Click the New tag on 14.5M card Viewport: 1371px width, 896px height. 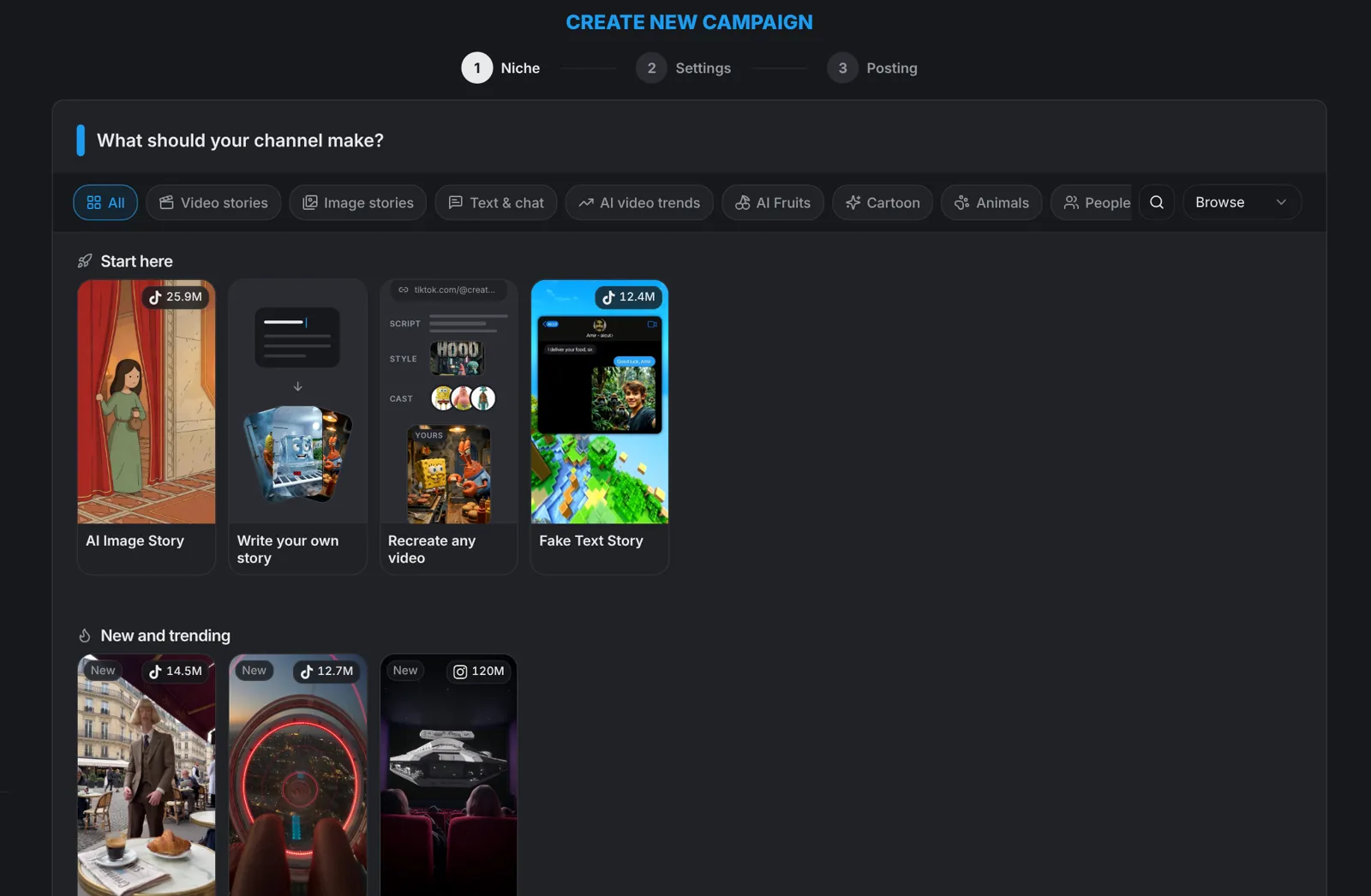pos(103,671)
